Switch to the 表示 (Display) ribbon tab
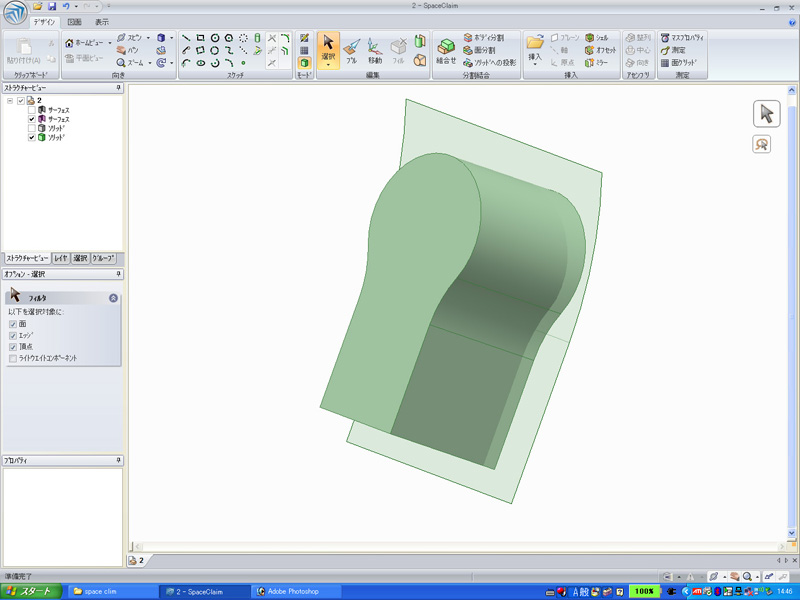 102,21
